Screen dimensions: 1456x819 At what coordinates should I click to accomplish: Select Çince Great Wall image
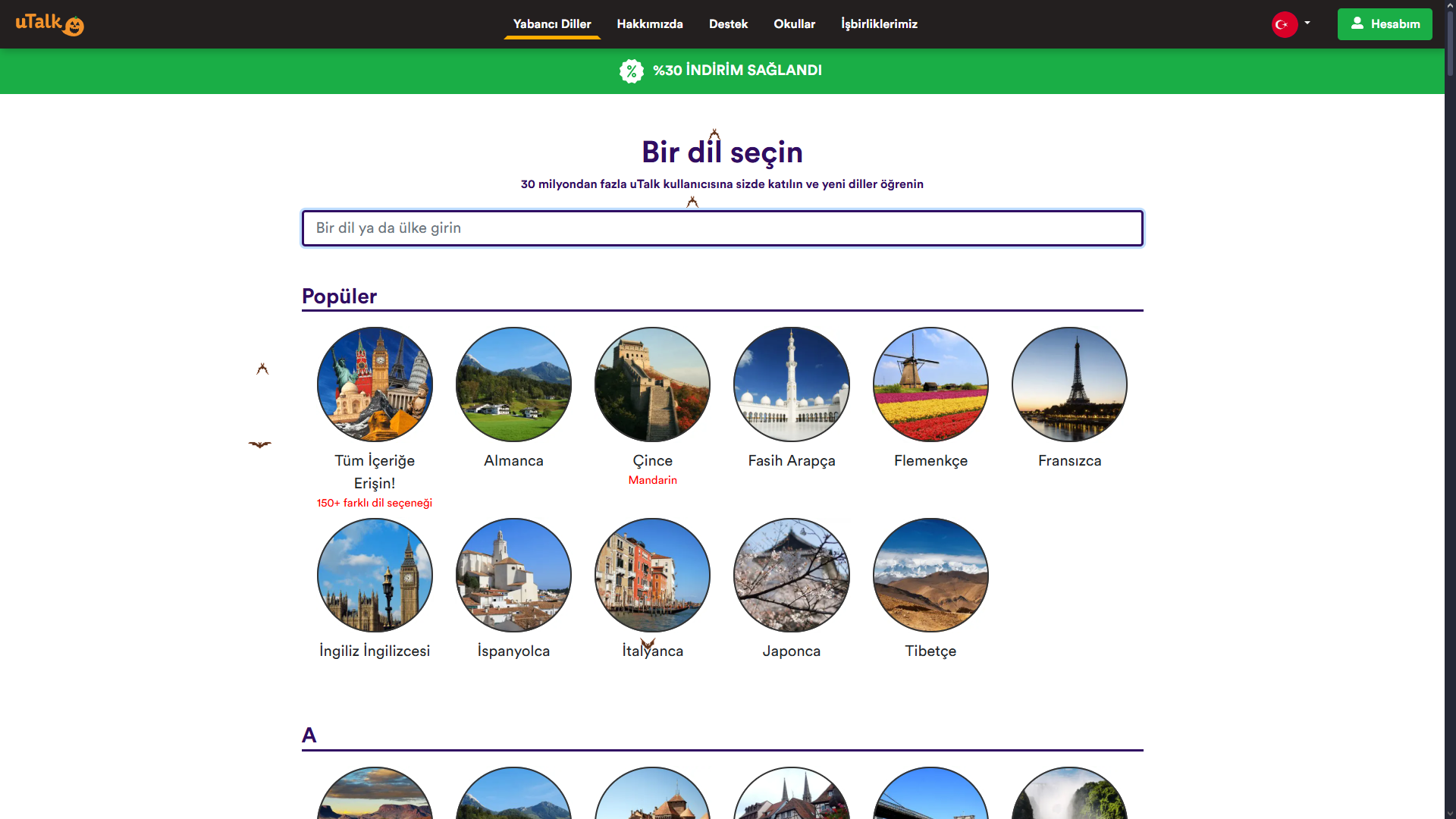[652, 384]
